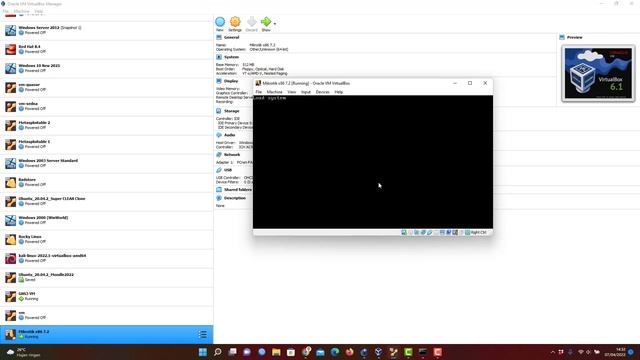Select the Windows 10 New 2021 machine
Screen dimensions: 640x360
[107, 68]
